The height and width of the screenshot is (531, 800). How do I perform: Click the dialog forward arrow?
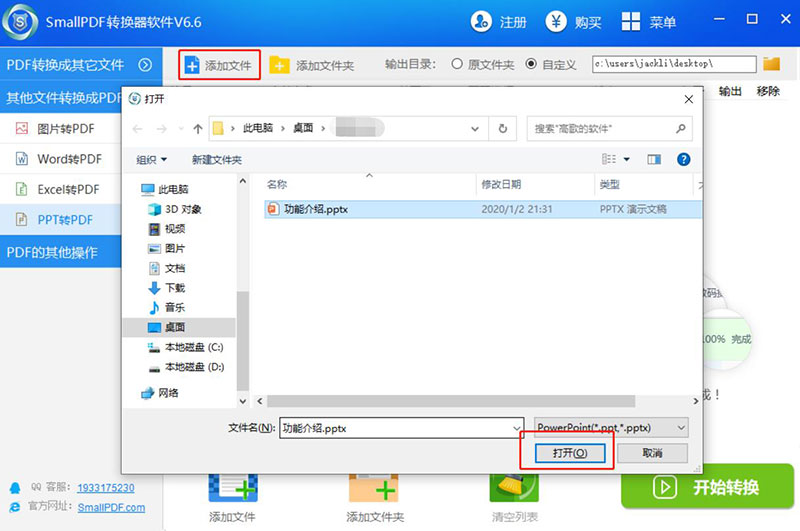[x=161, y=129]
